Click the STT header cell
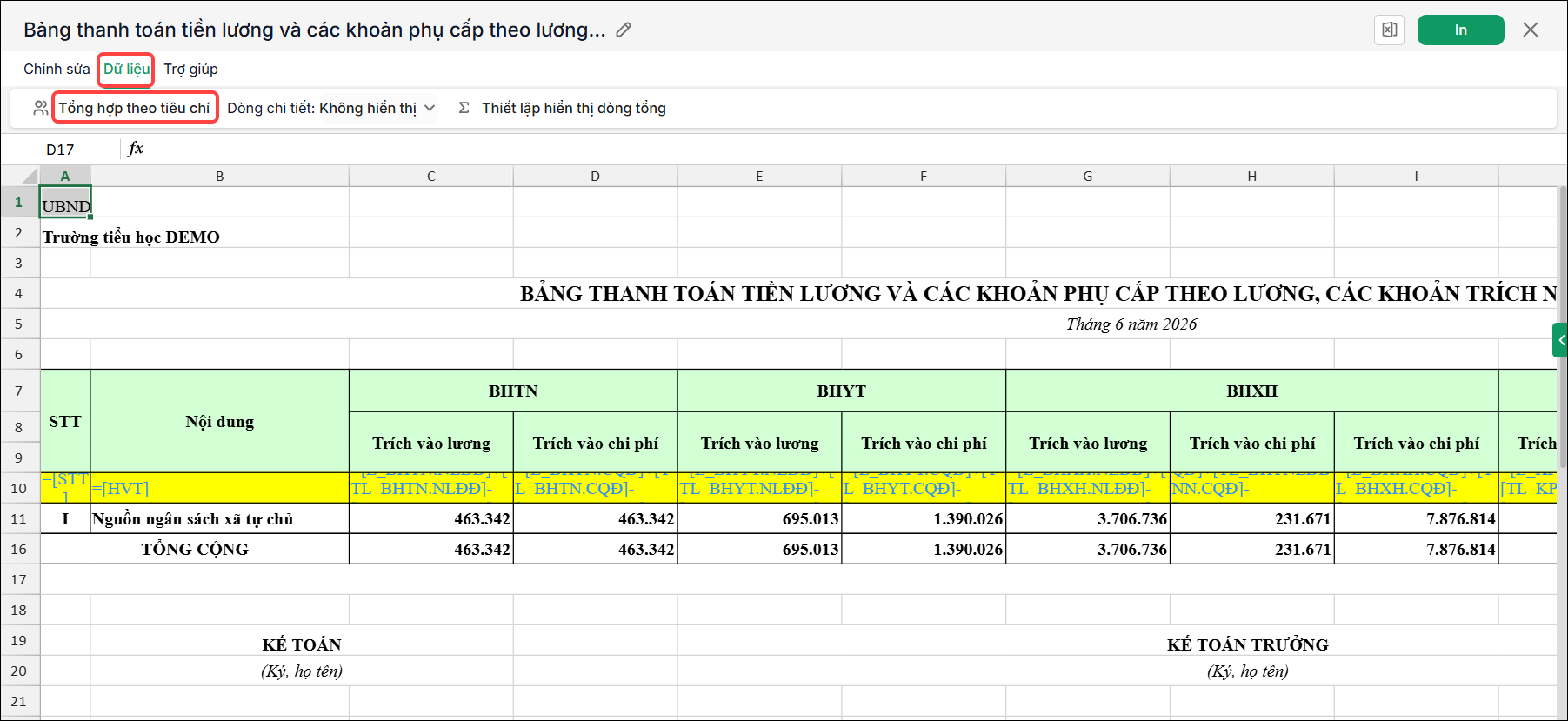Screen dimensions: 1568x721 click(65, 421)
